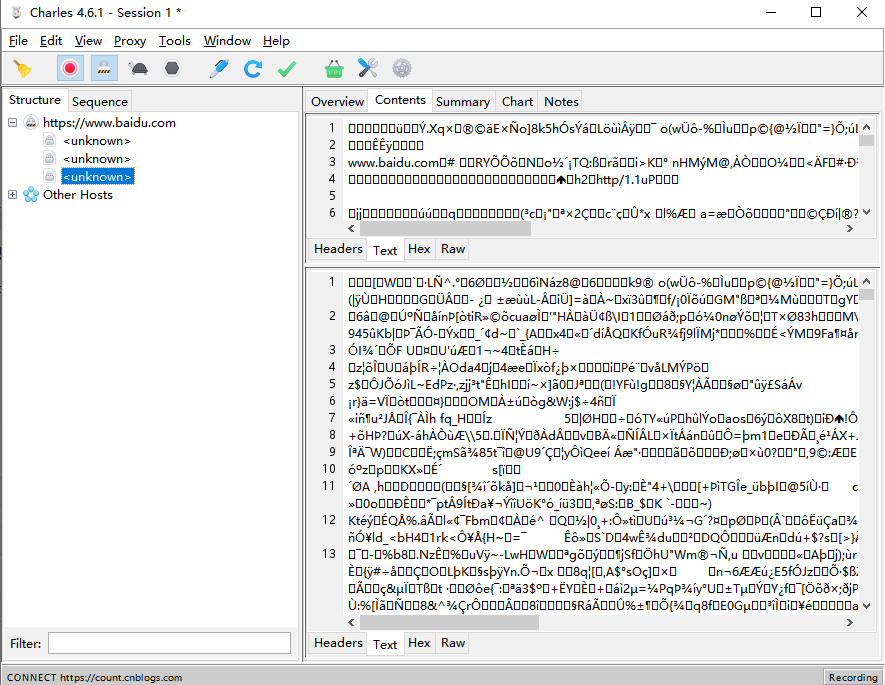885x685 pixels.
Task: Switch to the Structure tab
Action: point(35,100)
